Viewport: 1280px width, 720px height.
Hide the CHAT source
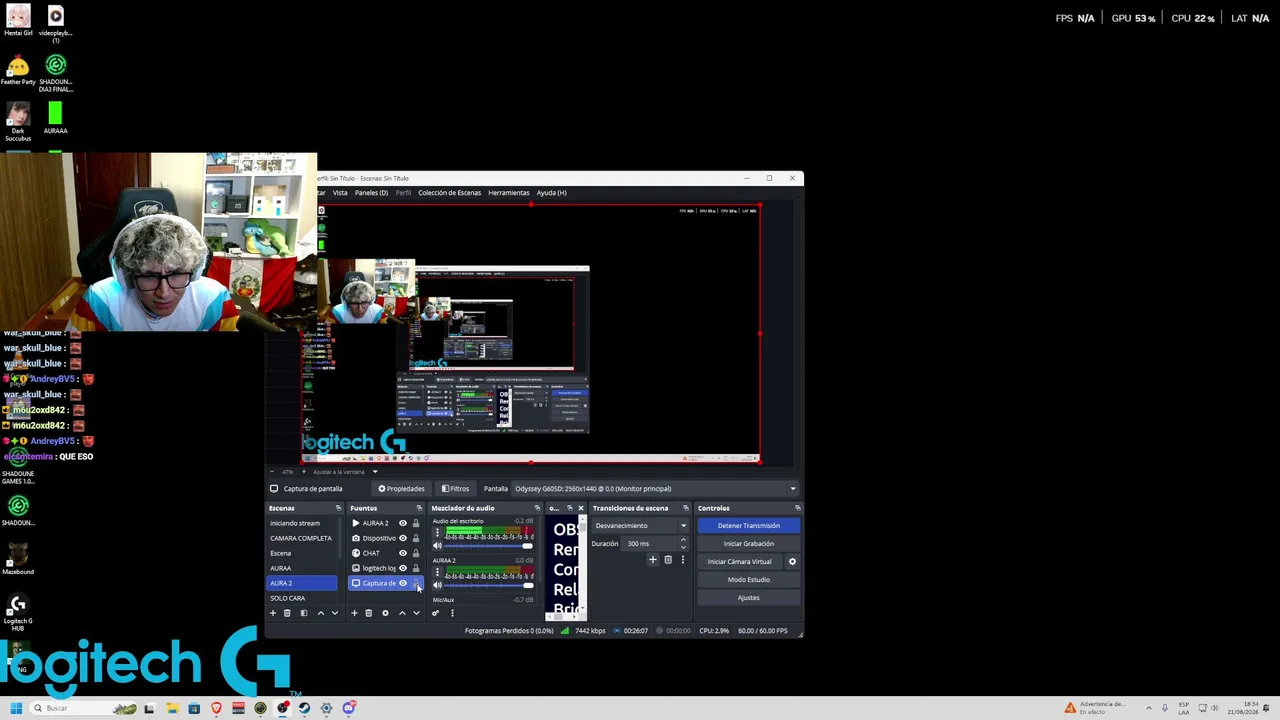click(403, 553)
